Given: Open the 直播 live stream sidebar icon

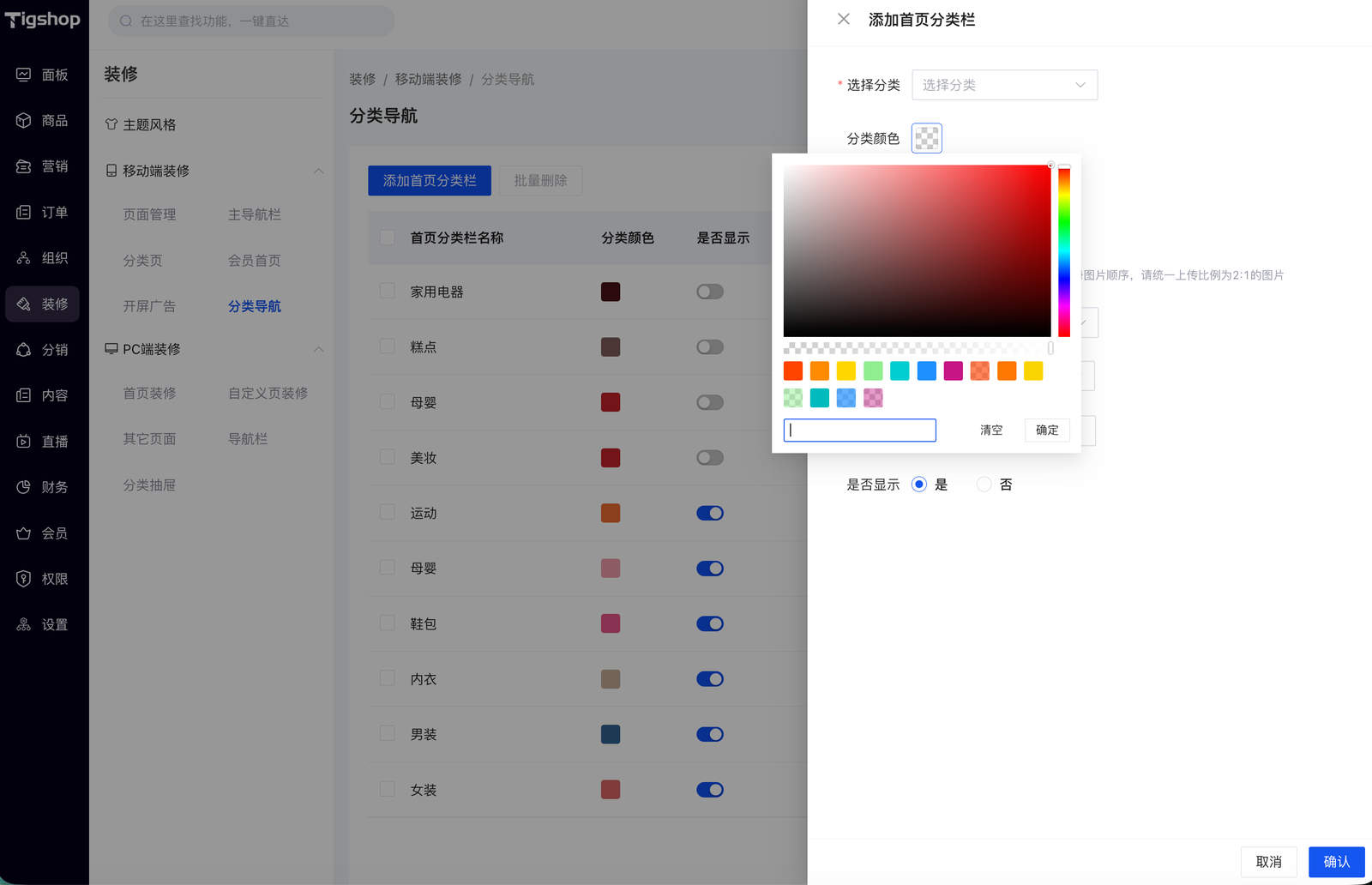Looking at the screenshot, I should point(24,442).
